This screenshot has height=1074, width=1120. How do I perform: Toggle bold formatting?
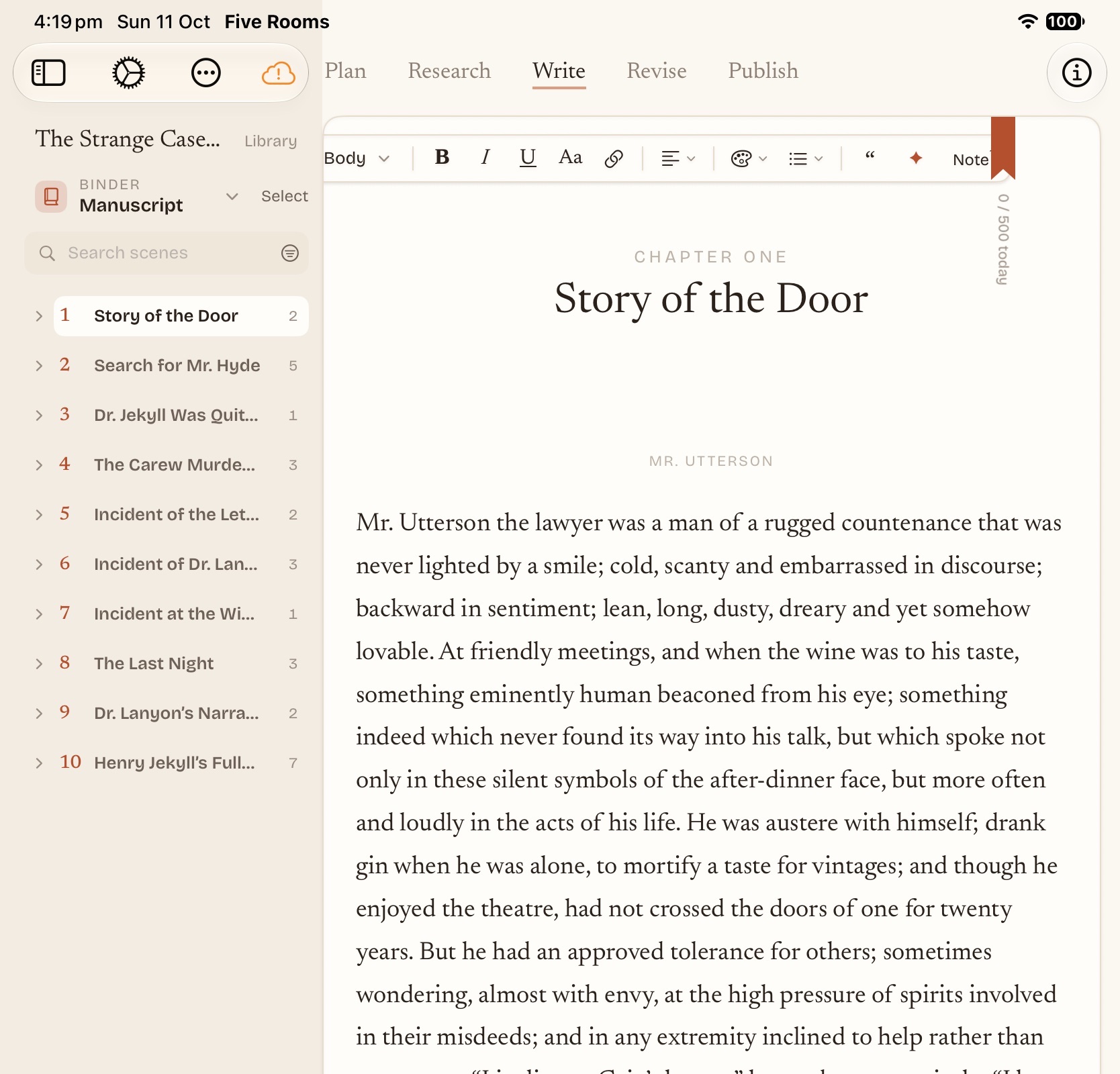click(442, 157)
